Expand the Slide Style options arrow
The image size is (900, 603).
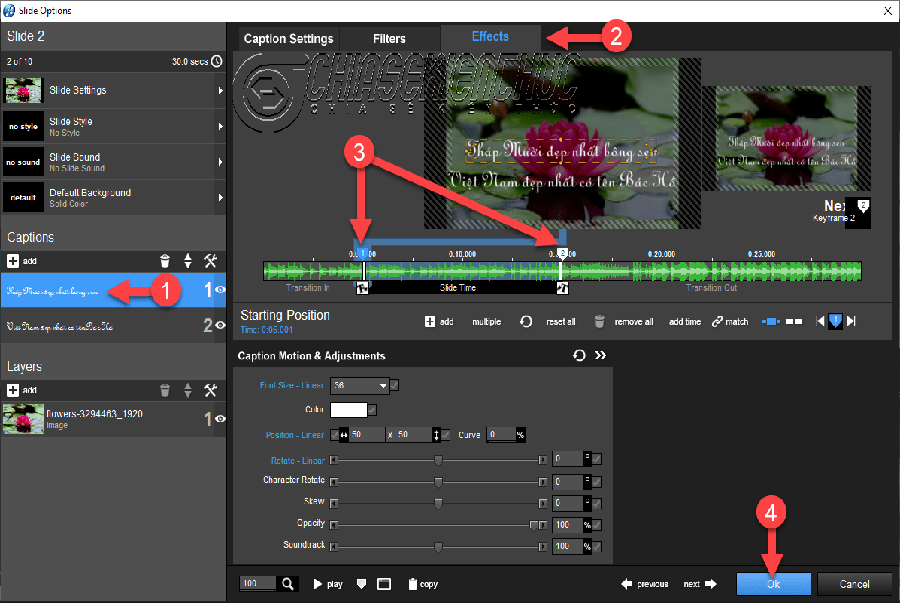coord(220,126)
